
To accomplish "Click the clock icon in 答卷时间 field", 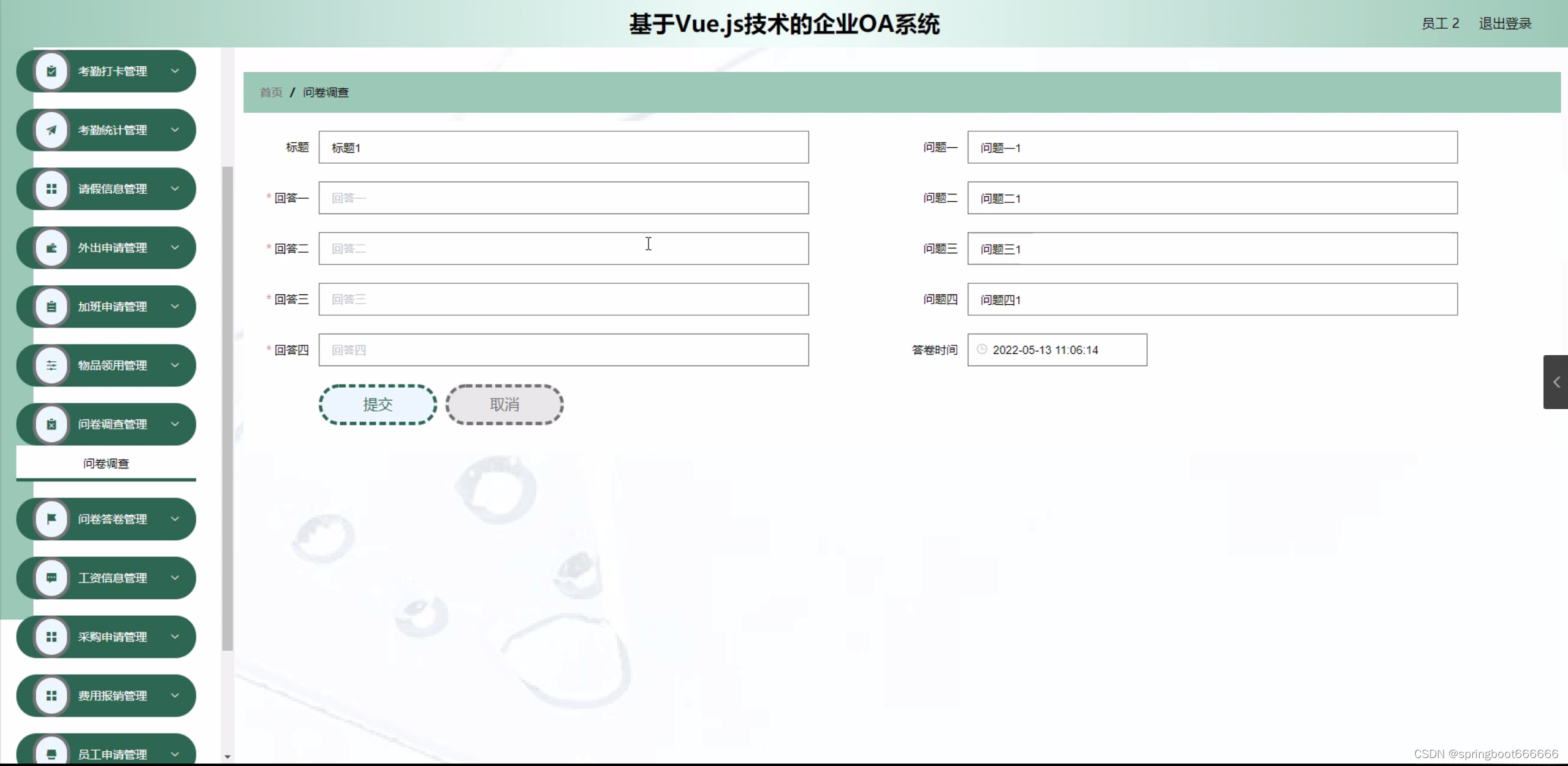I will (981, 350).
